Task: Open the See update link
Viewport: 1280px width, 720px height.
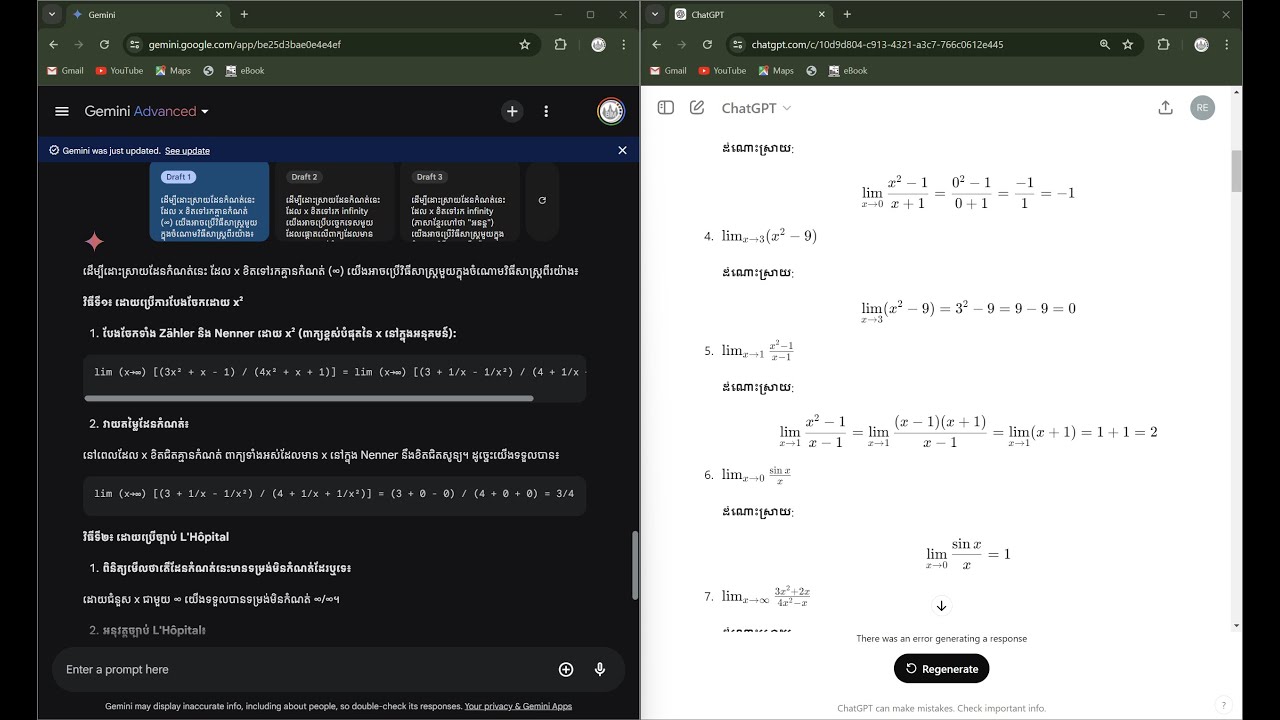Action: coord(187,150)
